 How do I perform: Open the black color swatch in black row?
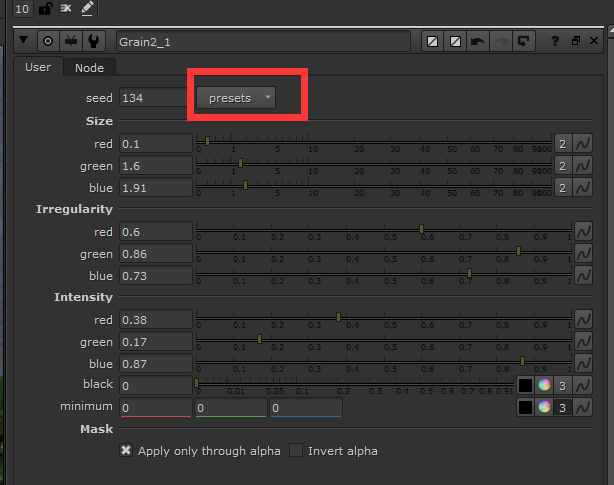(x=525, y=385)
